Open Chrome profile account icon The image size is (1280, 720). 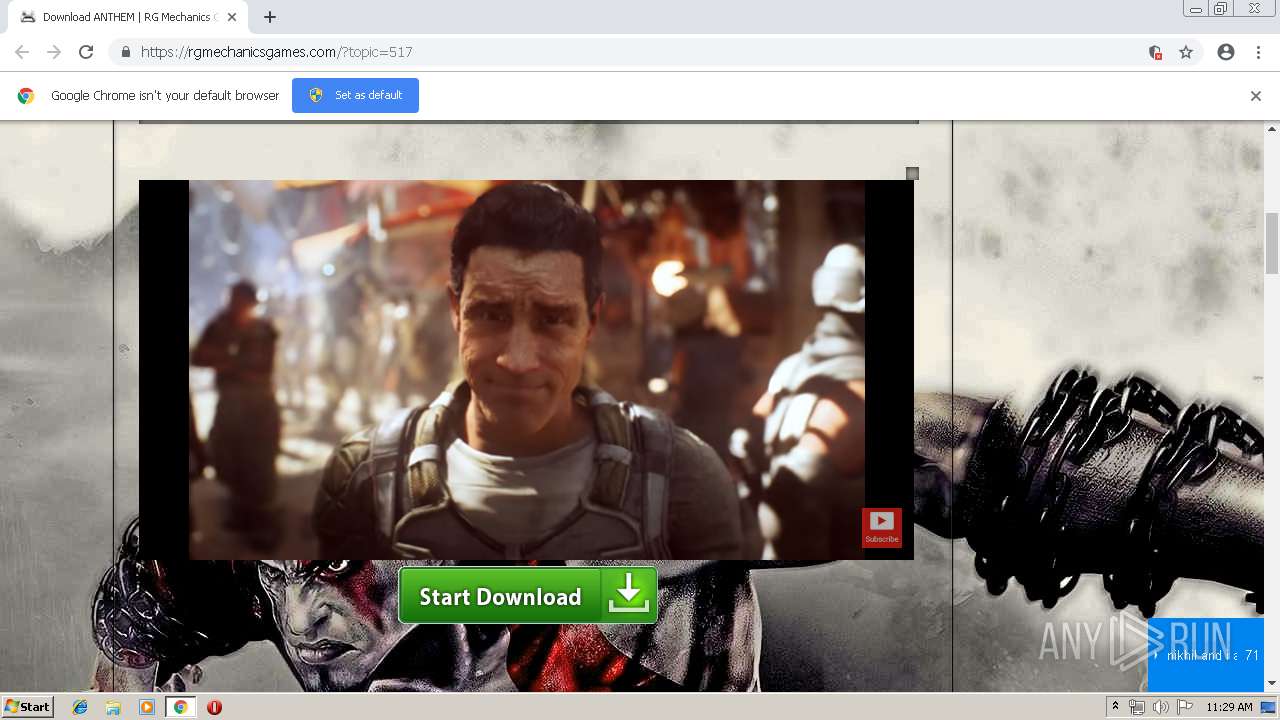tap(1226, 52)
